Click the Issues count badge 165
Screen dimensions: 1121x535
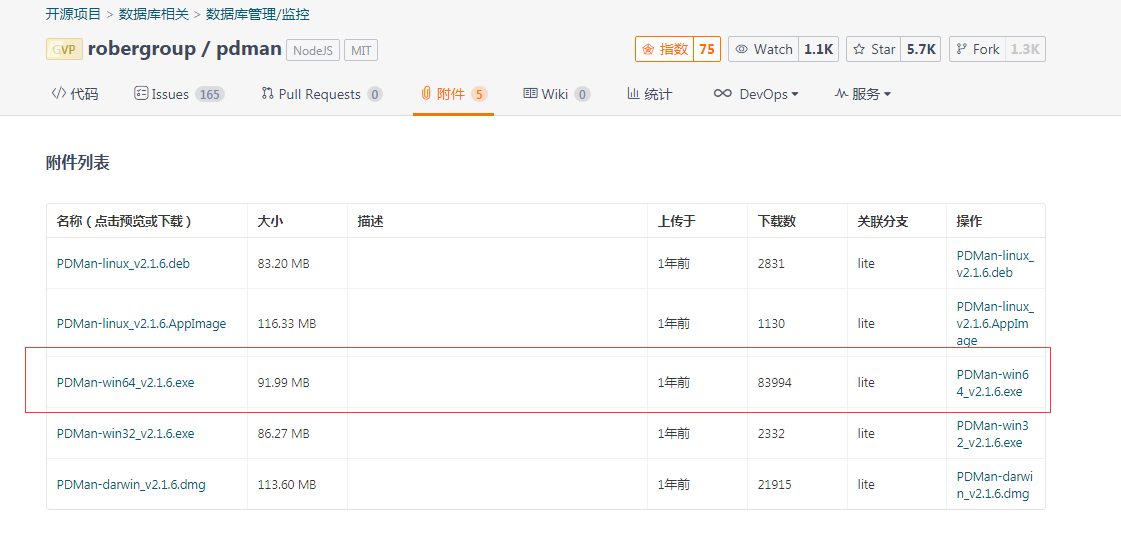coord(209,94)
